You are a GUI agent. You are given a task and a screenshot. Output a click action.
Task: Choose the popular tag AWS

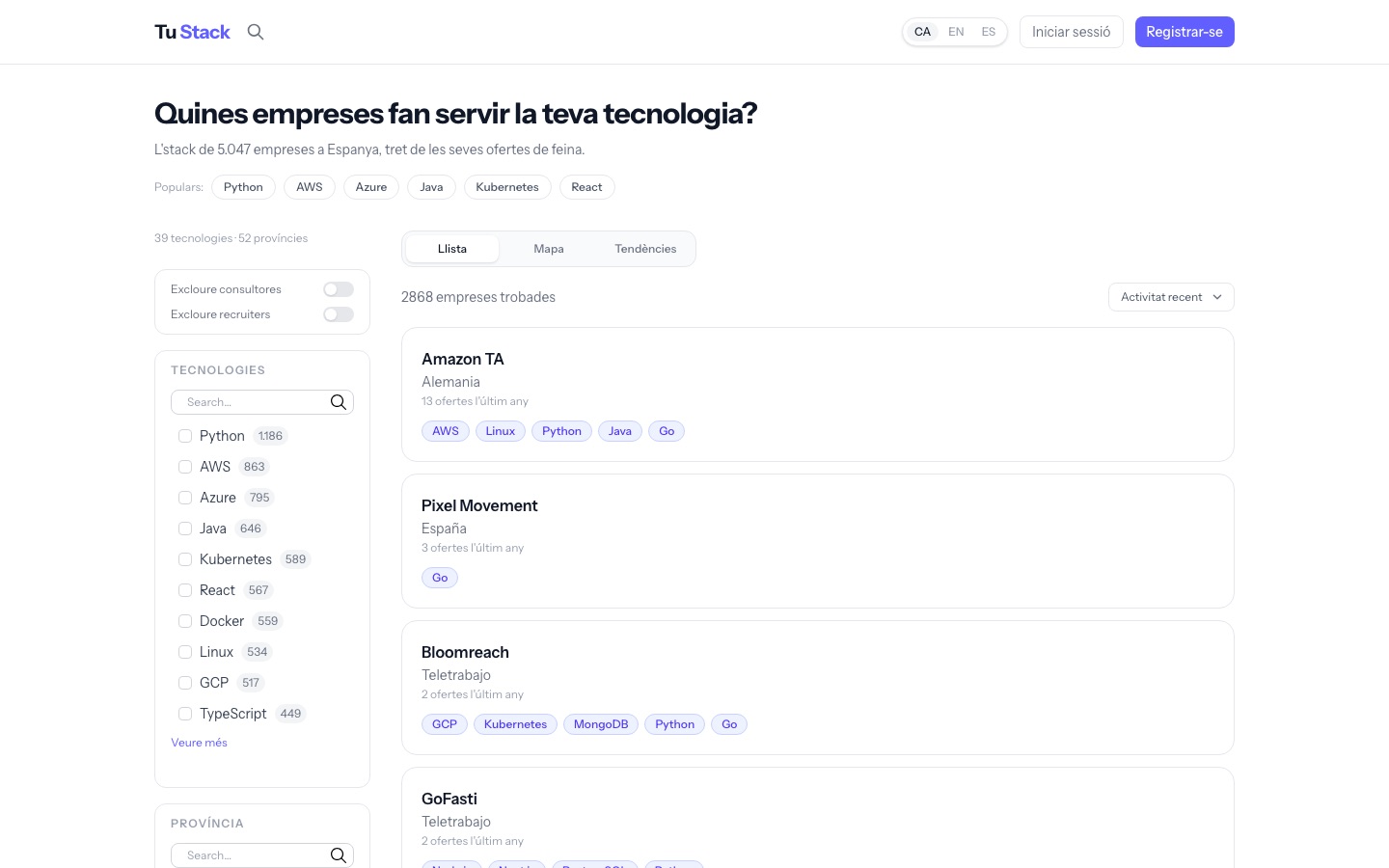pos(310,187)
